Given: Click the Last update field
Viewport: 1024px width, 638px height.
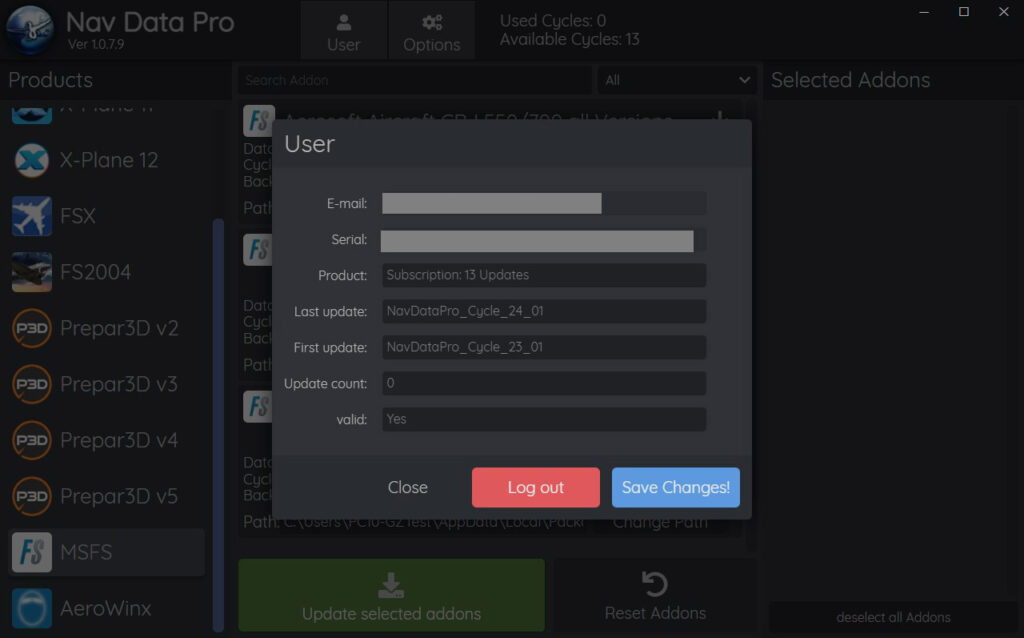Looking at the screenshot, I should point(543,311).
